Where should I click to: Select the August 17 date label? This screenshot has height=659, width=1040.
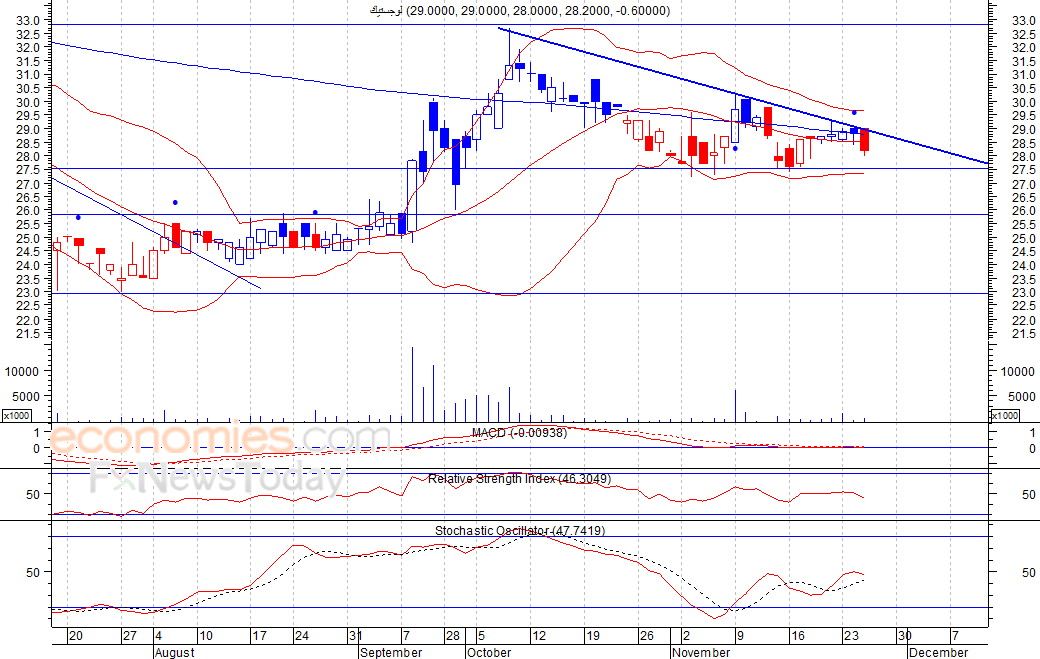pos(259,636)
